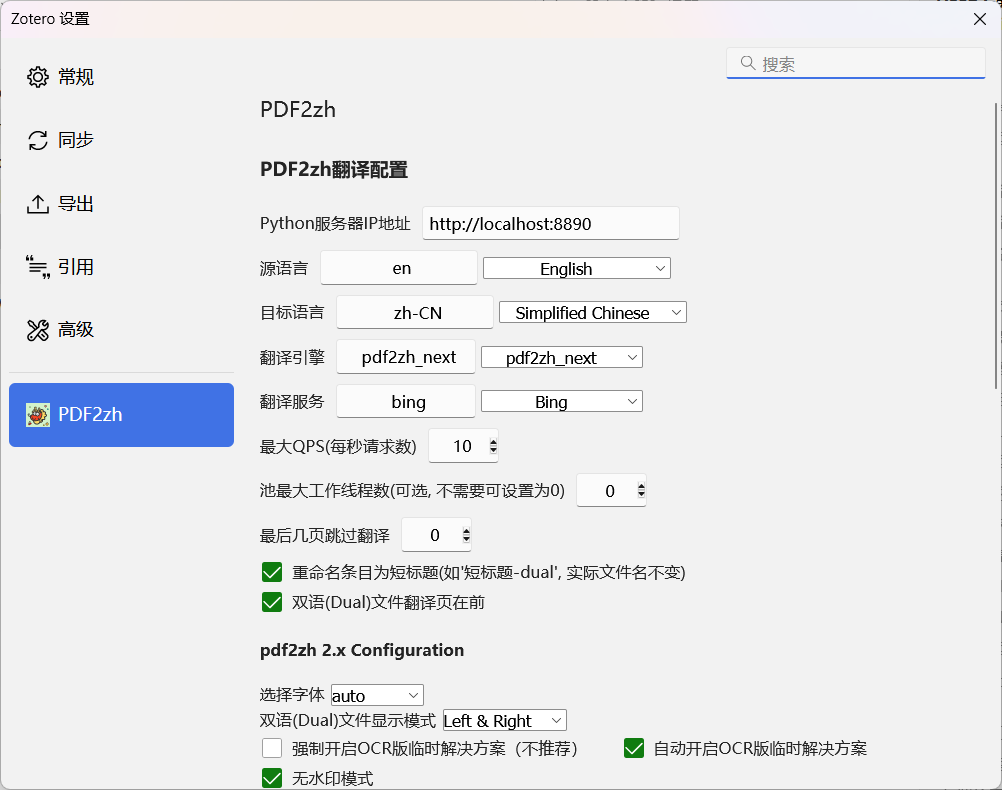Click the 搜索 settings search field
This screenshot has height=790, width=1002.
pos(856,63)
